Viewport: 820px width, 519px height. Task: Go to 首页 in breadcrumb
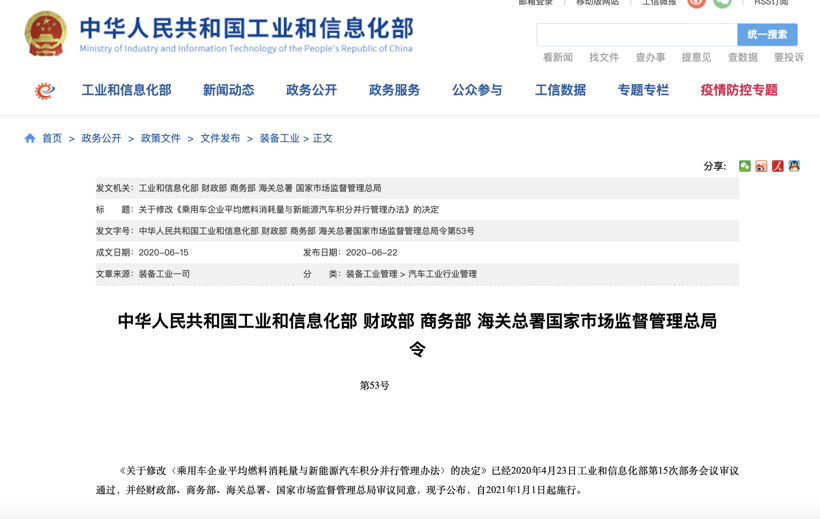point(52,138)
